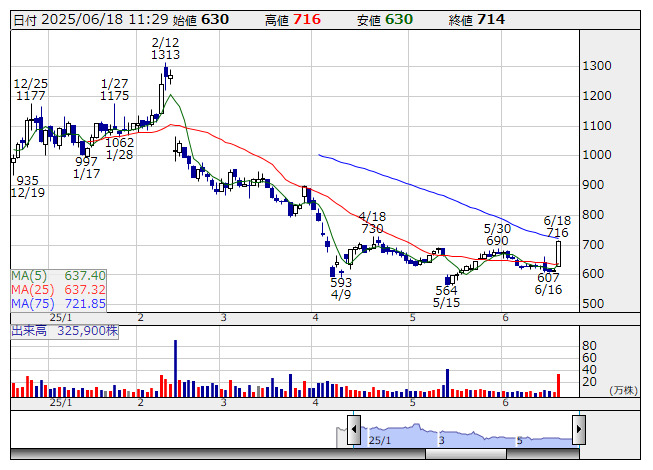Click the 出来高 325,900株 volume label
Image resolution: width=653 pixels, height=470 pixels.
click(65, 331)
